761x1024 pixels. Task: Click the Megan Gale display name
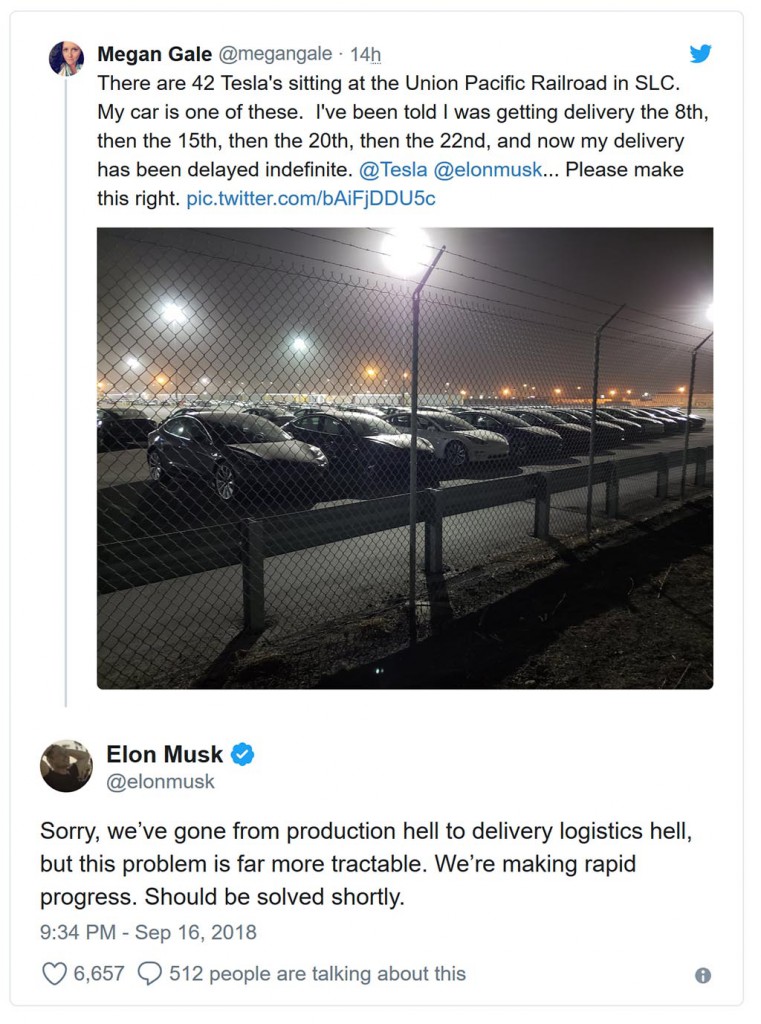point(155,54)
